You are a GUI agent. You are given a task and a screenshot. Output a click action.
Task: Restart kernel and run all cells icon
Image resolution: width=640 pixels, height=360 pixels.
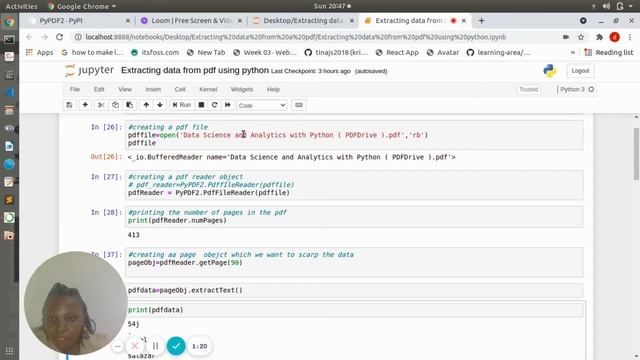click(x=228, y=105)
